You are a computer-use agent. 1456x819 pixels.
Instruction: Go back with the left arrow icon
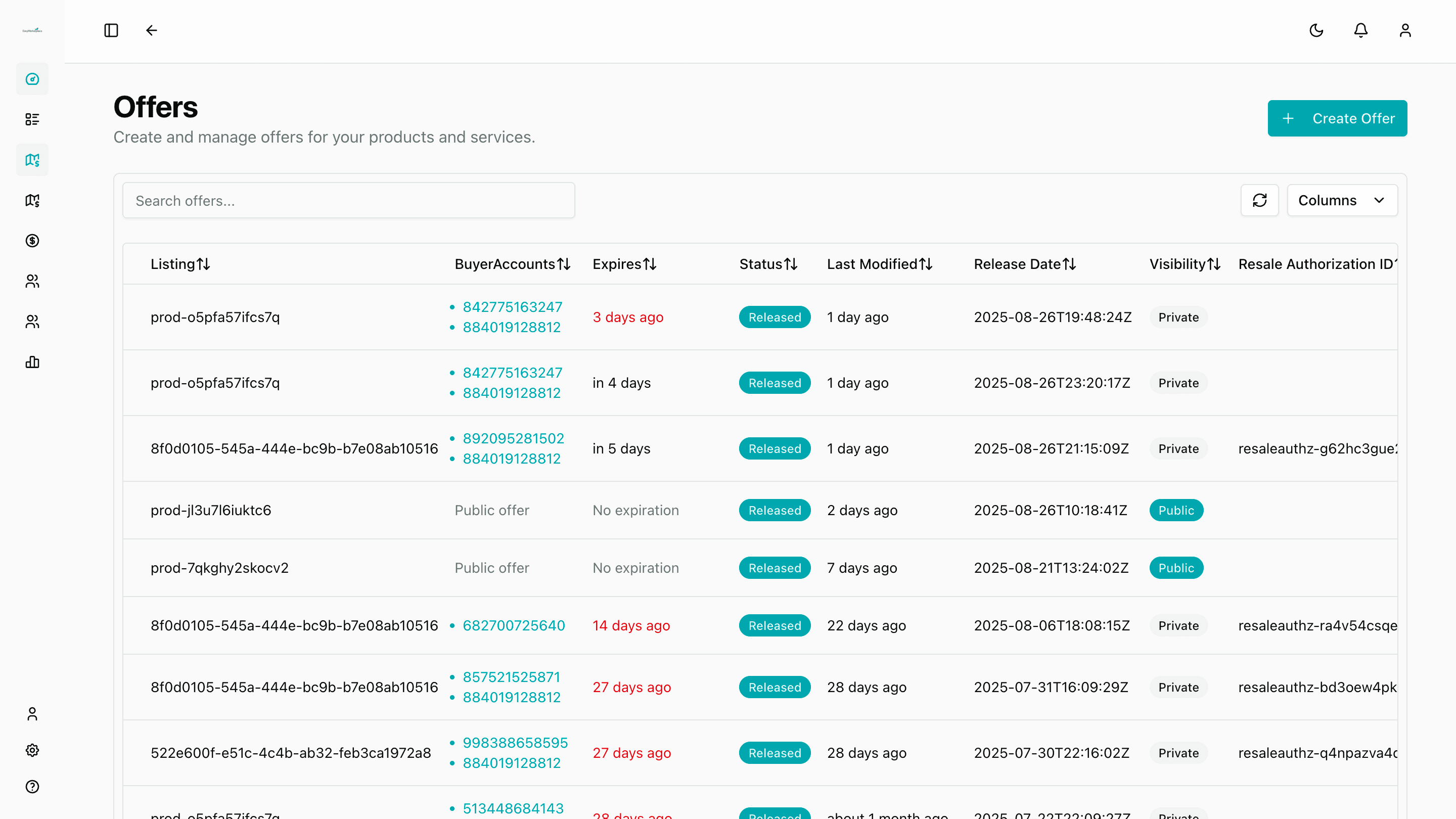[x=152, y=30]
